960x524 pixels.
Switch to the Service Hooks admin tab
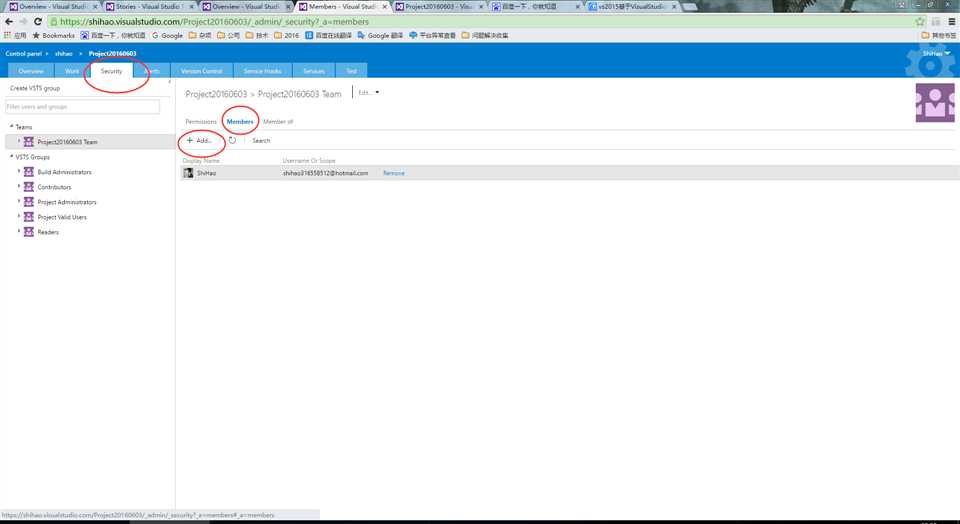click(263, 71)
